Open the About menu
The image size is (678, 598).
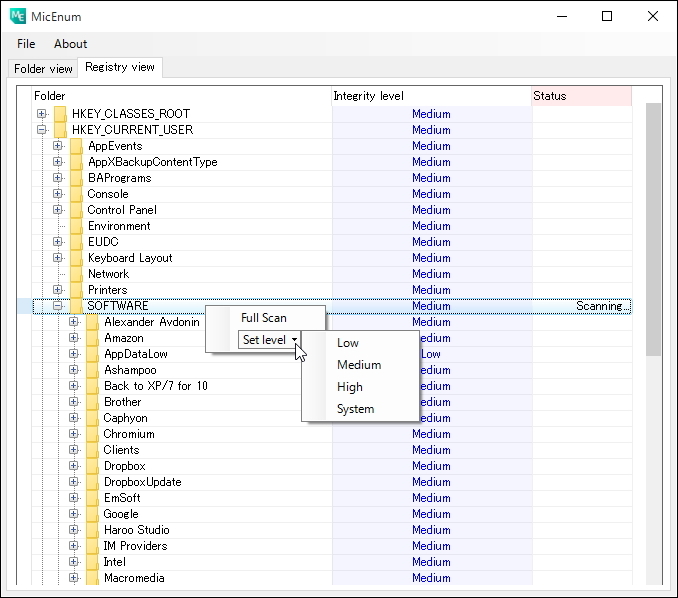pyautogui.click(x=71, y=44)
